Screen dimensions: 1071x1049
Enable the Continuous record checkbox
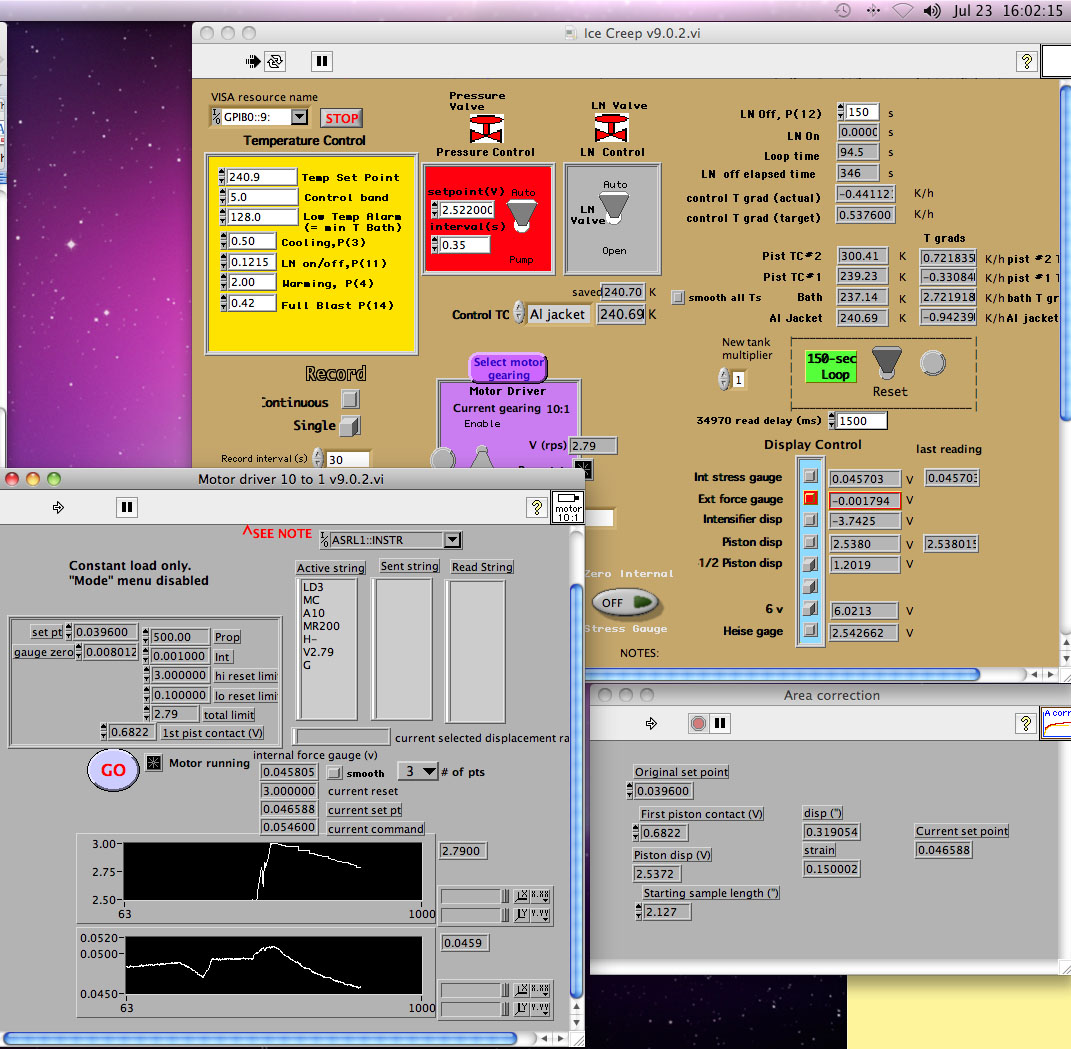(349, 399)
